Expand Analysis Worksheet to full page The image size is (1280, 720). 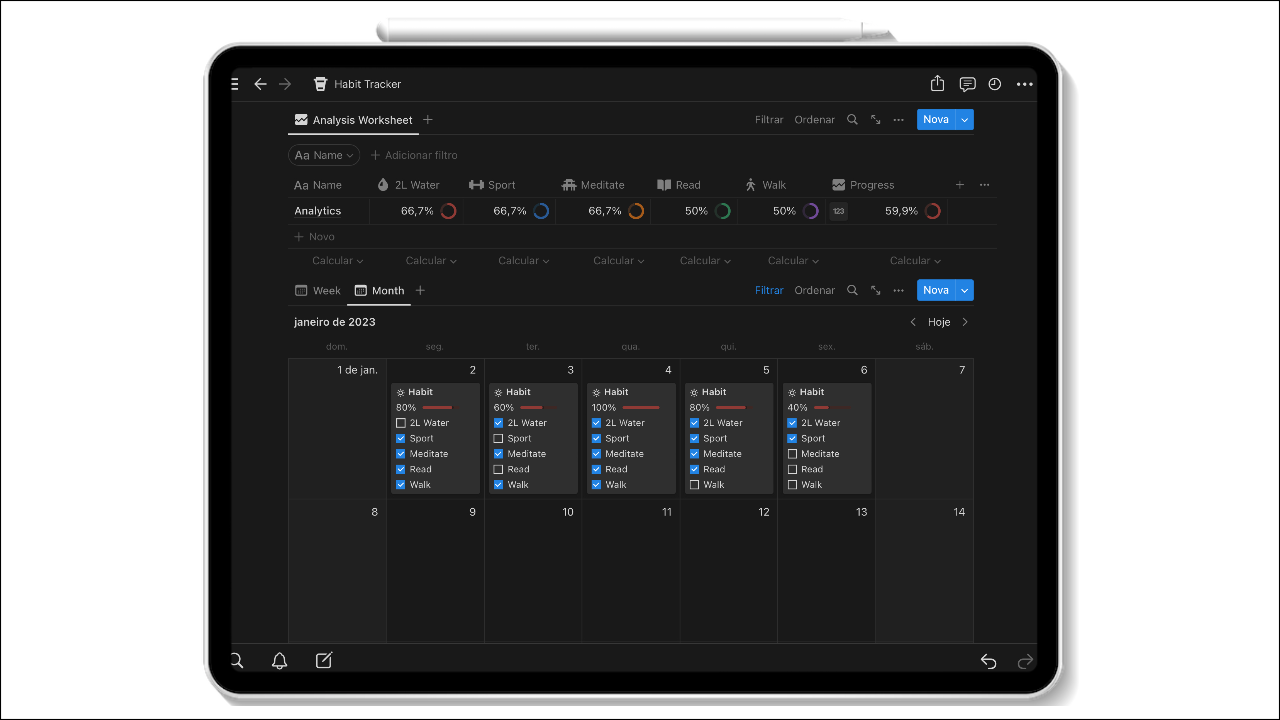coord(875,119)
